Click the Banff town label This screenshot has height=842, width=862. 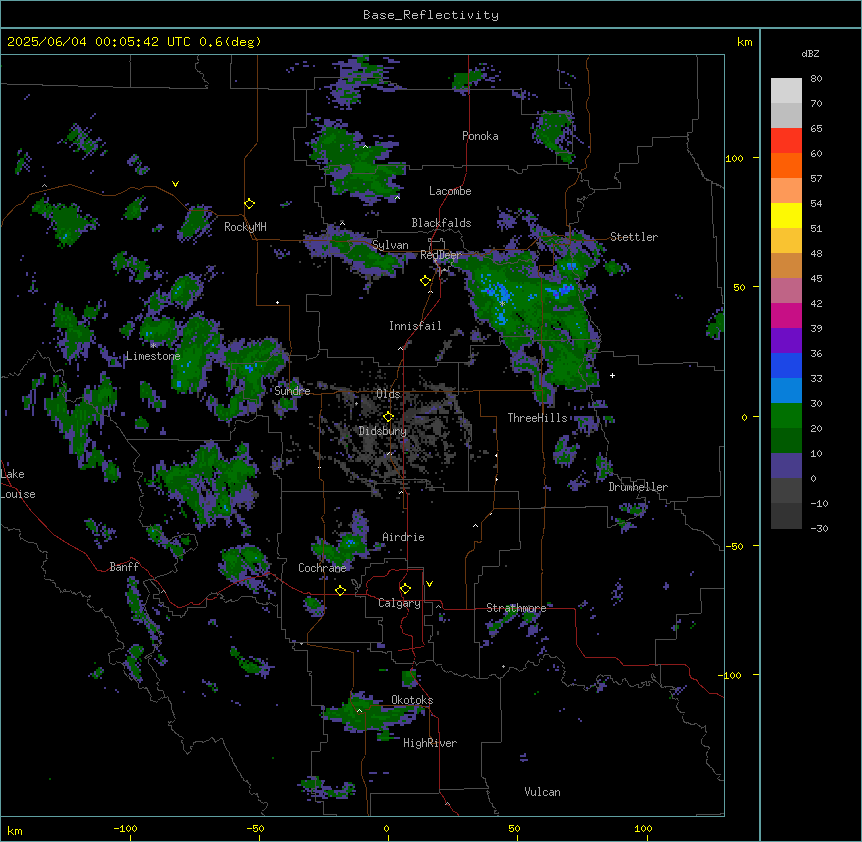click(x=124, y=567)
